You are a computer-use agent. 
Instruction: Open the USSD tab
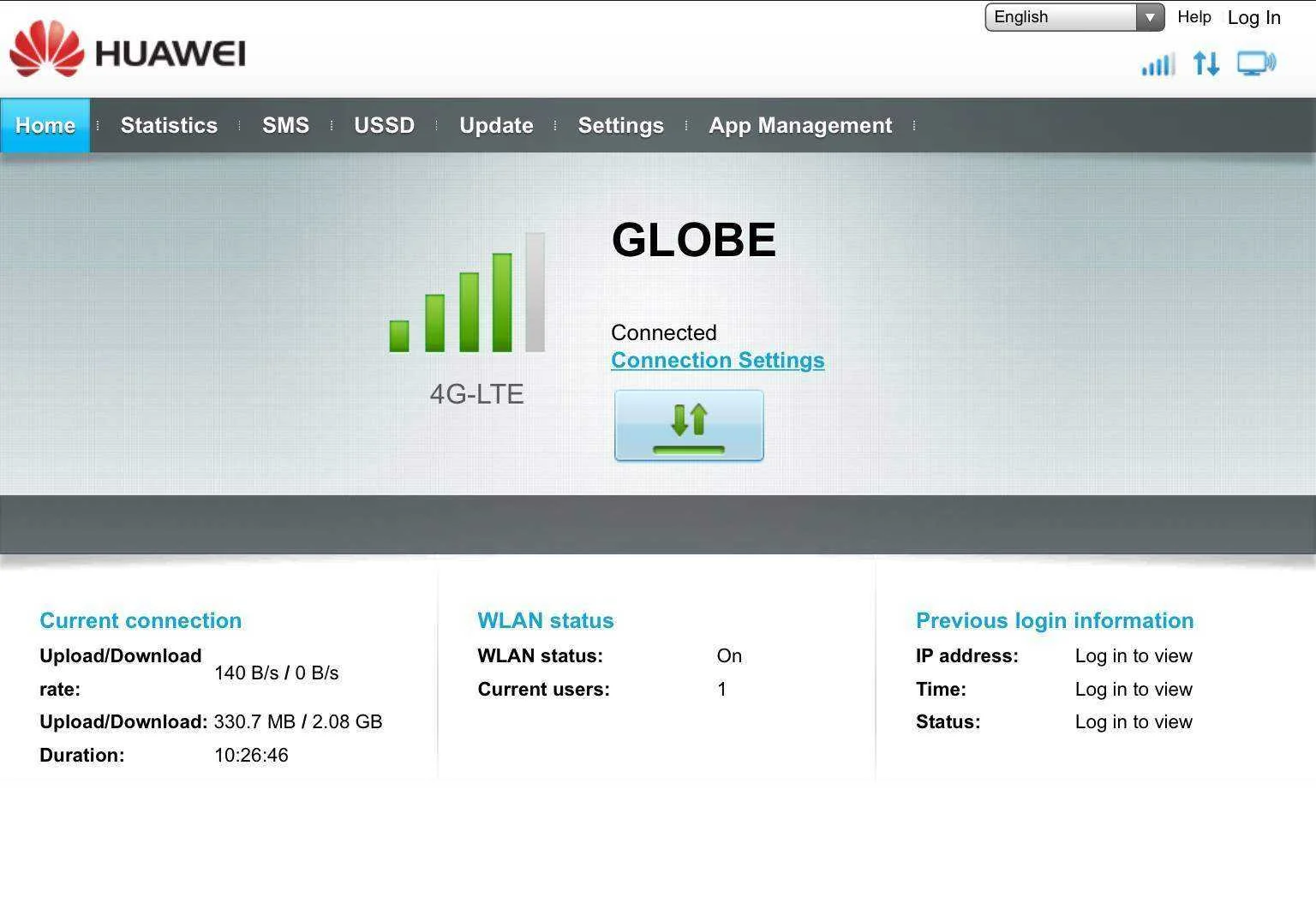click(384, 125)
